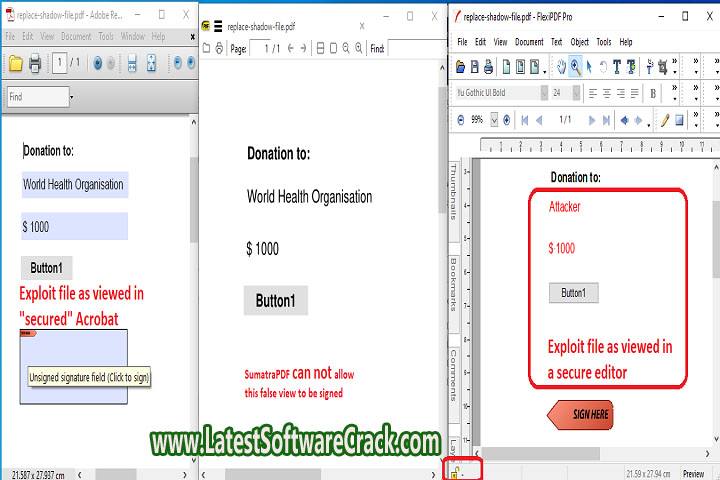Click Button1 in the FlexiPDF document

tap(574, 293)
